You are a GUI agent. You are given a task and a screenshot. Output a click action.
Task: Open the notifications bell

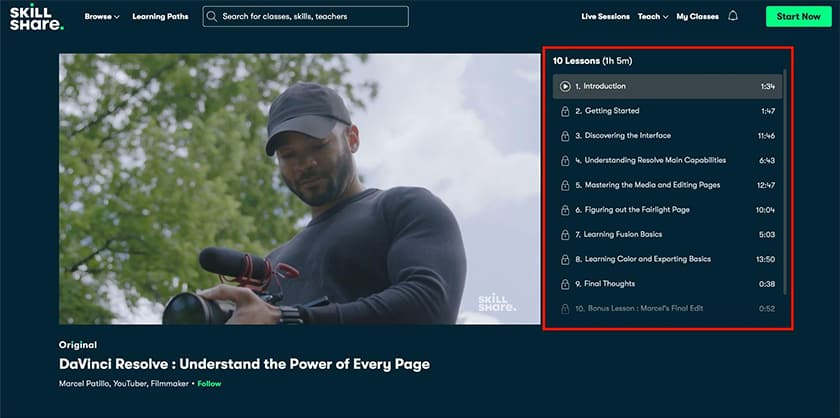pos(733,16)
